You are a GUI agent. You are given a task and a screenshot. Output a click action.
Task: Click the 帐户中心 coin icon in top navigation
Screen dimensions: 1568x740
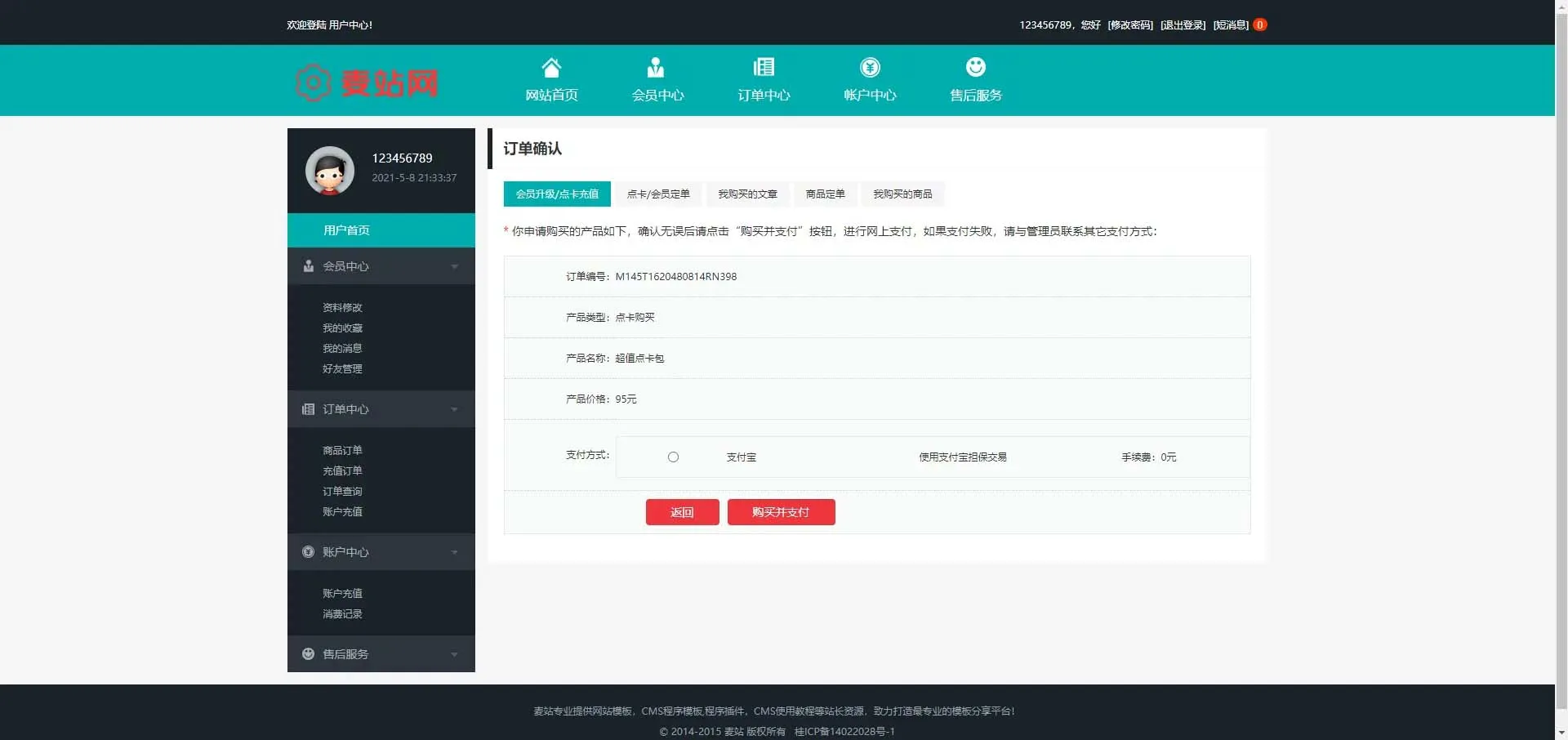point(870,67)
